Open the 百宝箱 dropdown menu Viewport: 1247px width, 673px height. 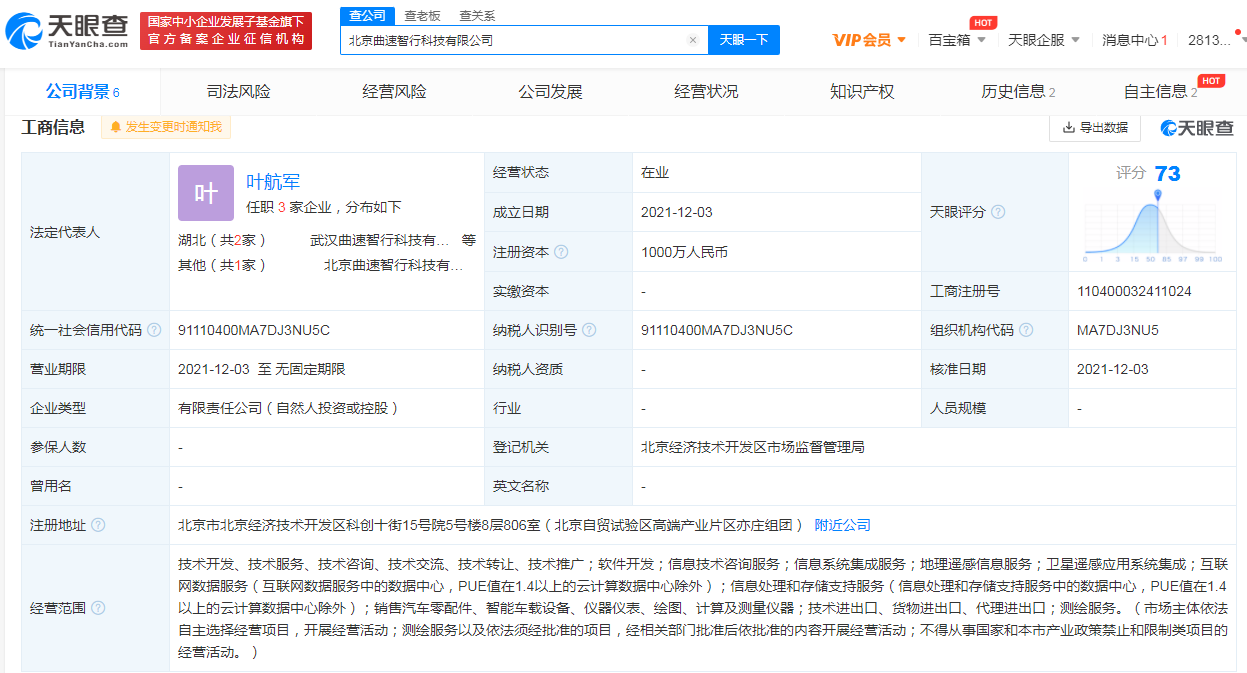tap(957, 40)
